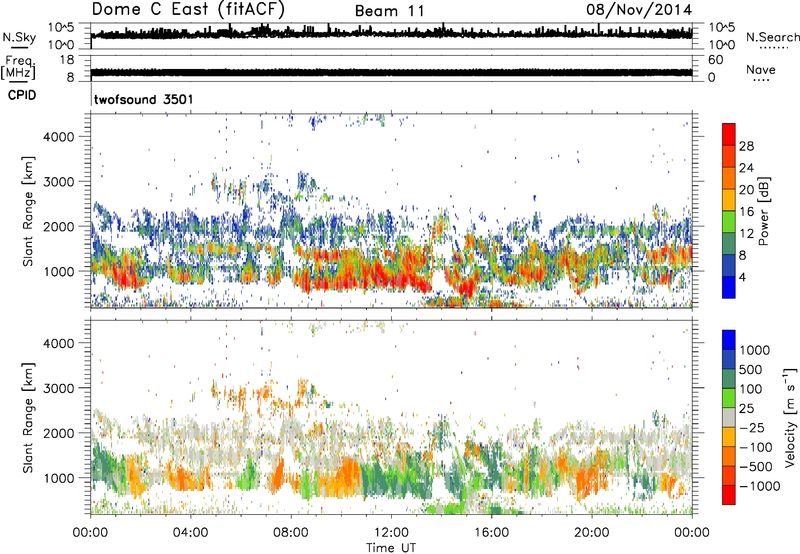Click the 'Nave' legend label

click(761, 69)
